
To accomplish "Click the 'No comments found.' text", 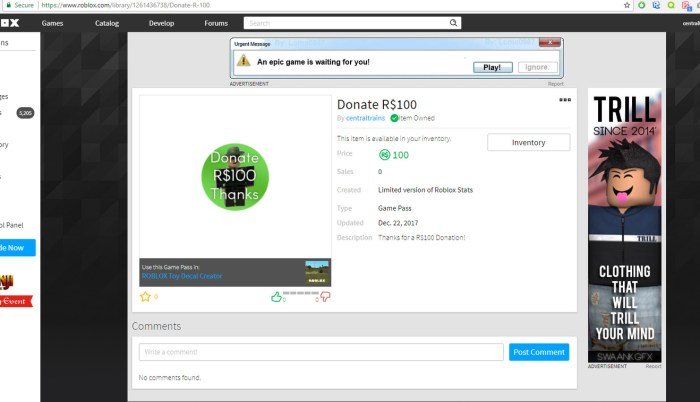I will pyautogui.click(x=170, y=377).
